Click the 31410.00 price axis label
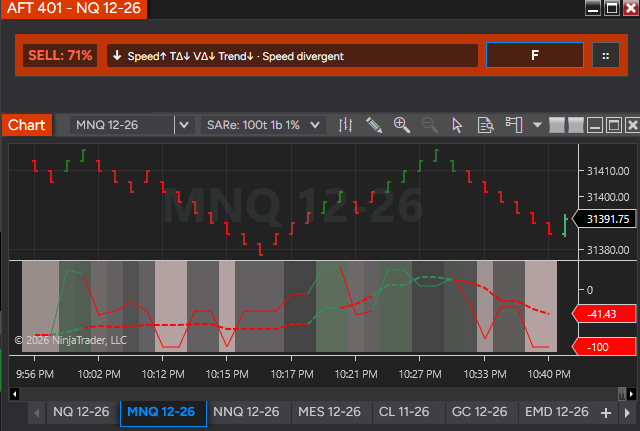 608,171
